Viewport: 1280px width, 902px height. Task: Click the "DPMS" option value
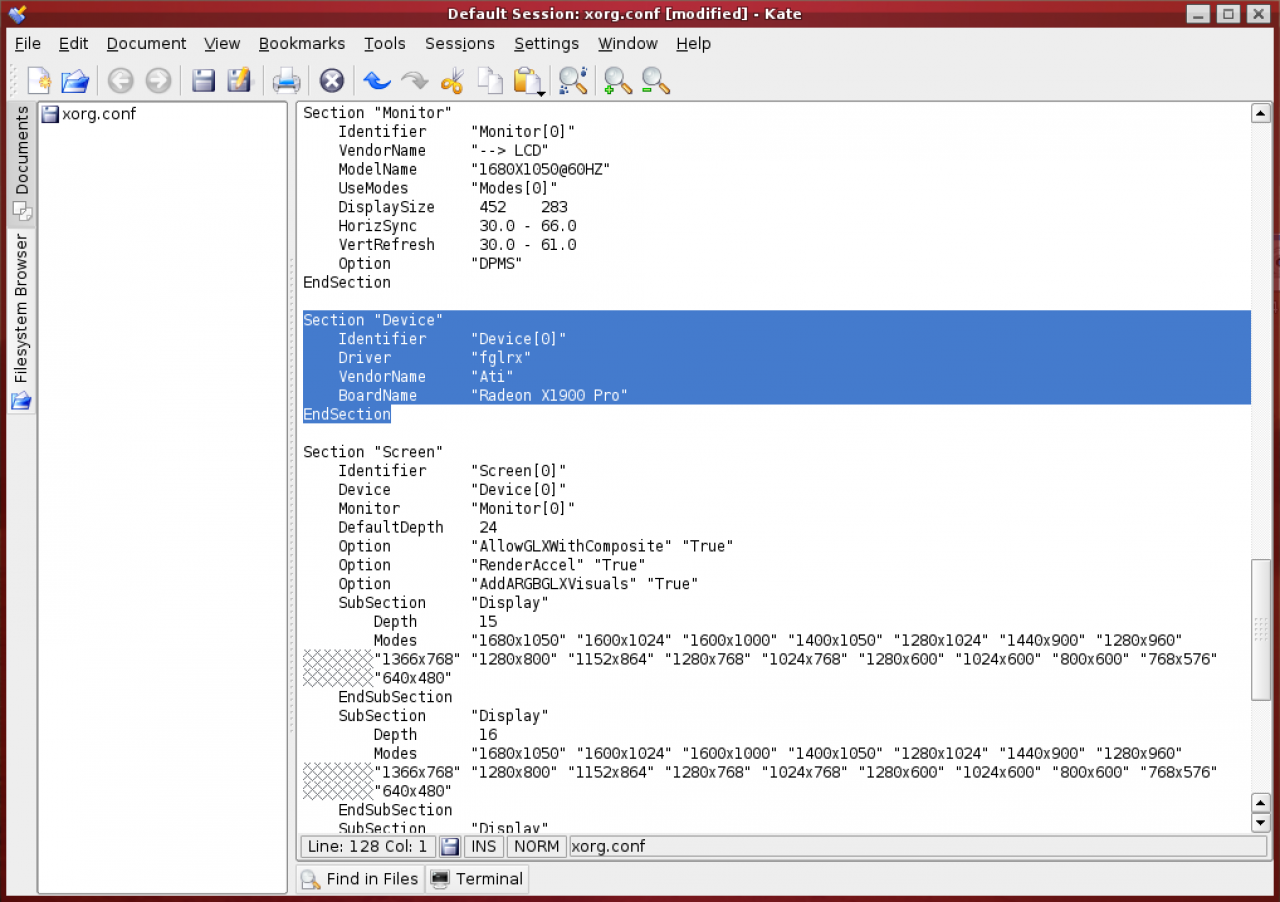point(496,264)
